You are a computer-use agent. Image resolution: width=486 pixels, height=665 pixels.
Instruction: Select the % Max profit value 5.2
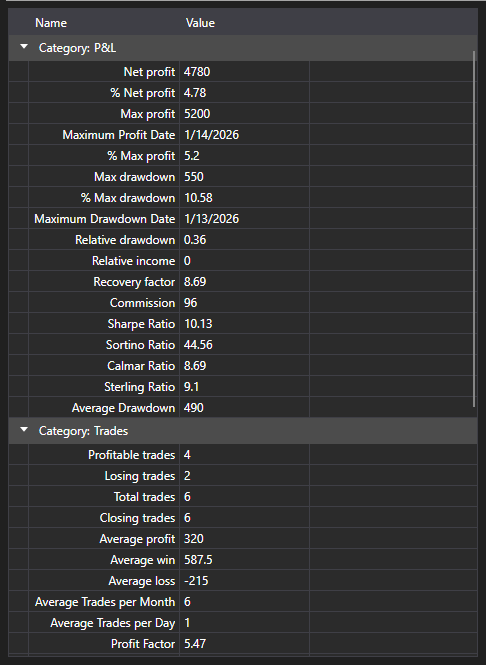tap(191, 156)
